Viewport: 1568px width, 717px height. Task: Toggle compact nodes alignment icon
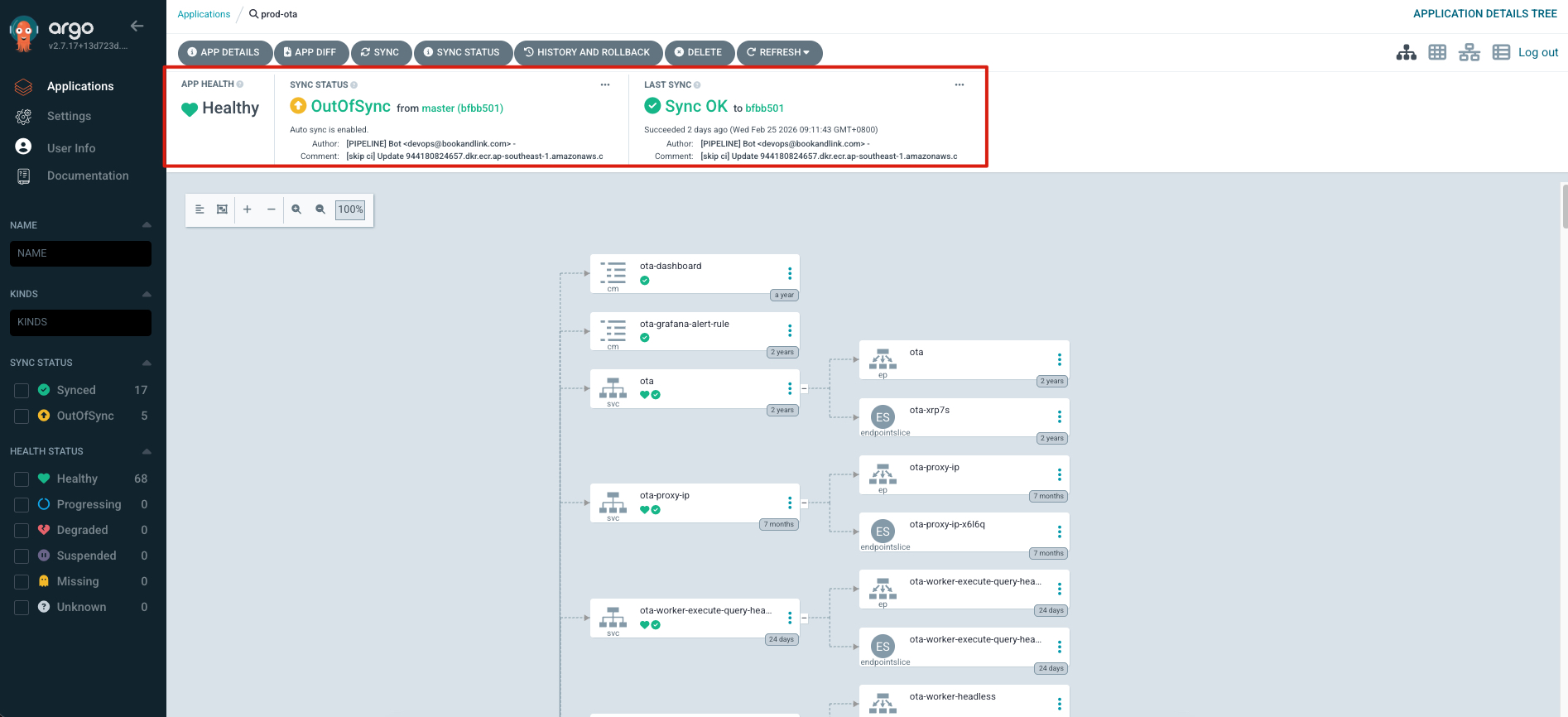tap(200, 209)
